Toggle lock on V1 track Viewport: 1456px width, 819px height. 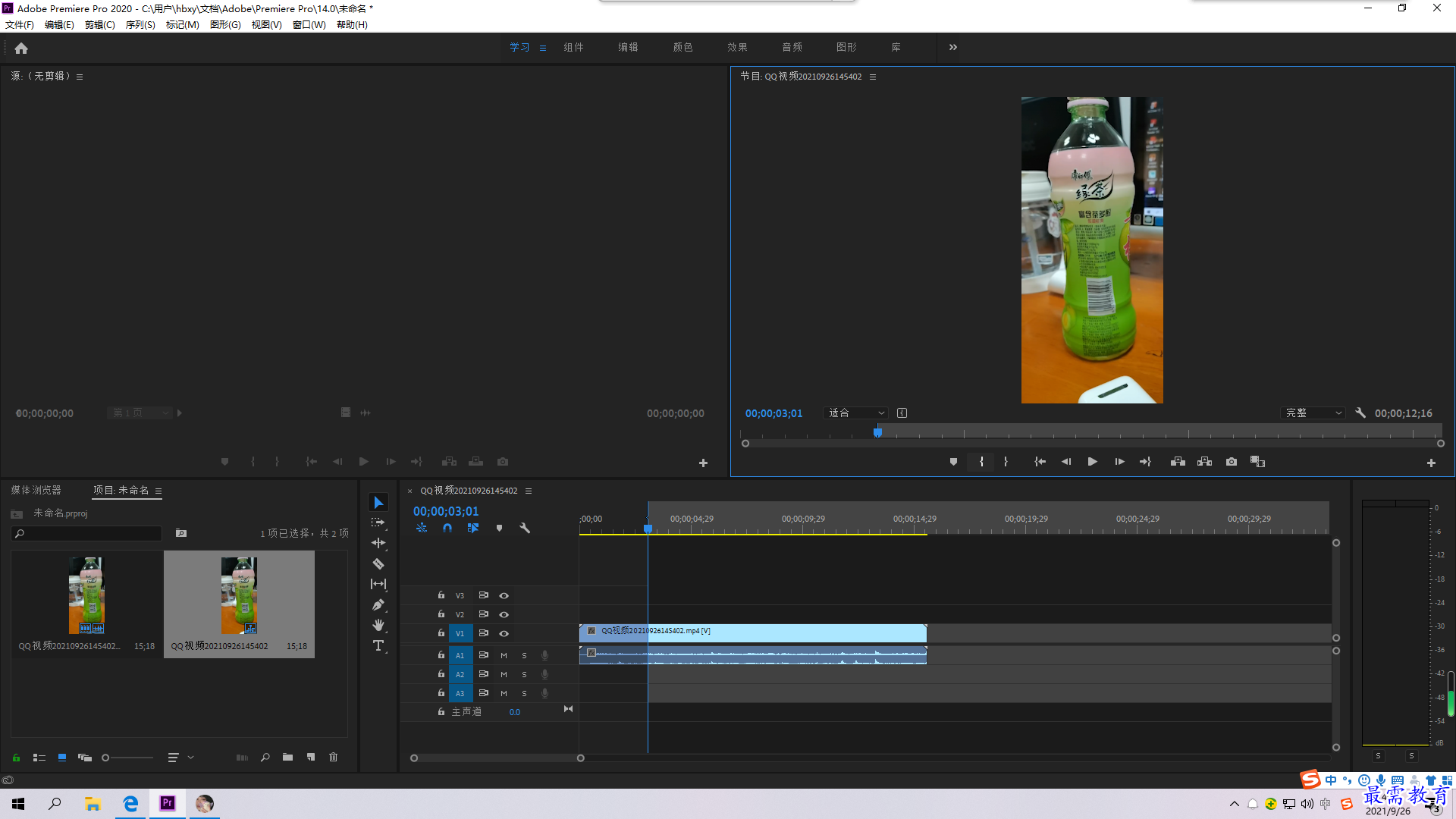[x=441, y=632]
